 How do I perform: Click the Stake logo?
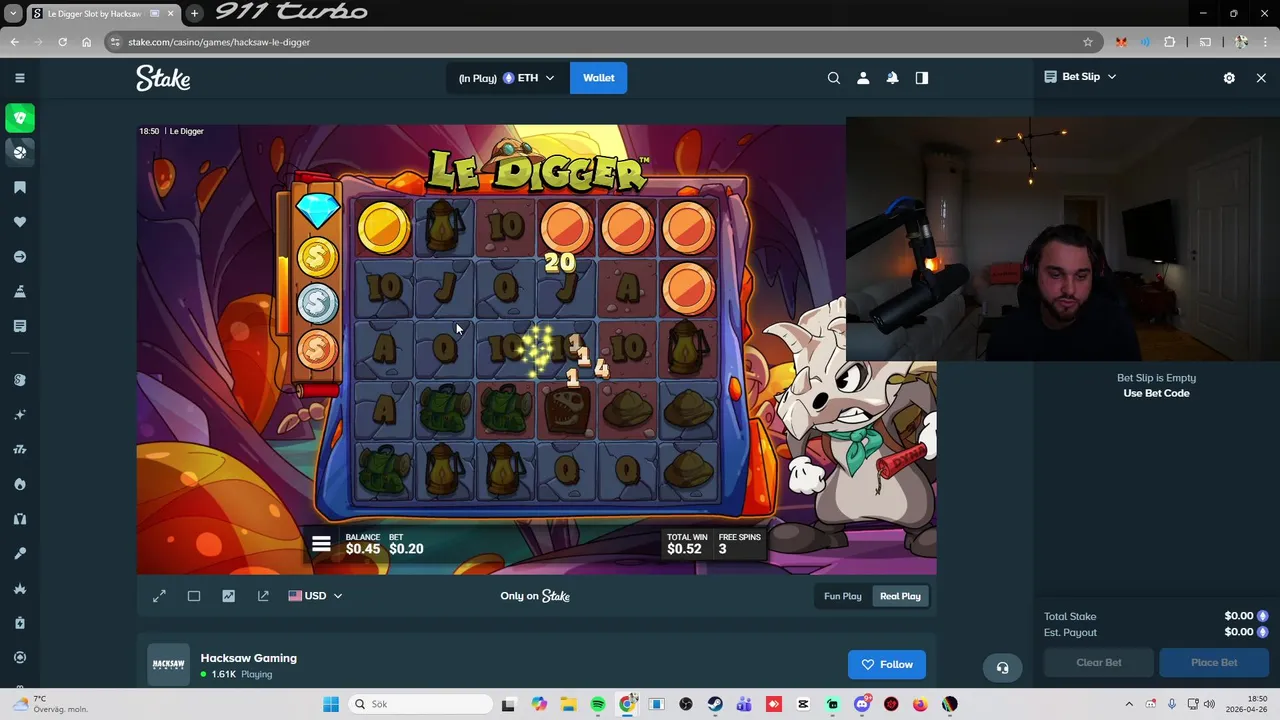[163, 78]
